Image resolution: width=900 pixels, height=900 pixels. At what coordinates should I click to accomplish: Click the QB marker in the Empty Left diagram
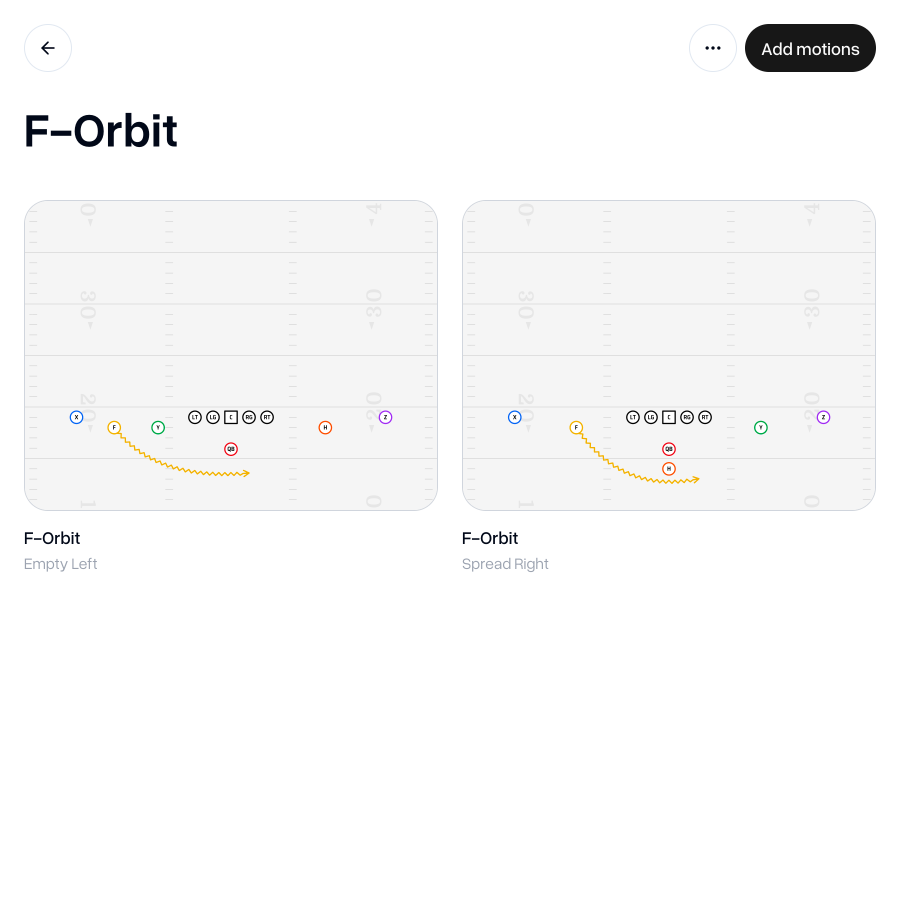pos(232,449)
